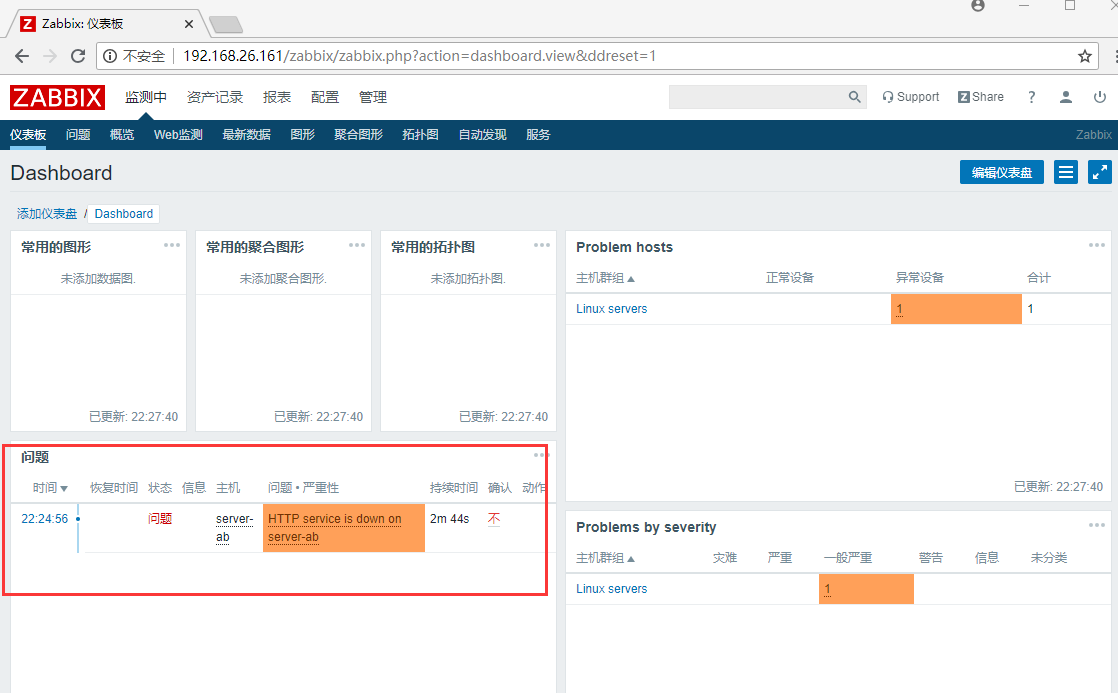1118x693 pixels.
Task: Open the Problems by severity widget menu
Action: point(1096,524)
